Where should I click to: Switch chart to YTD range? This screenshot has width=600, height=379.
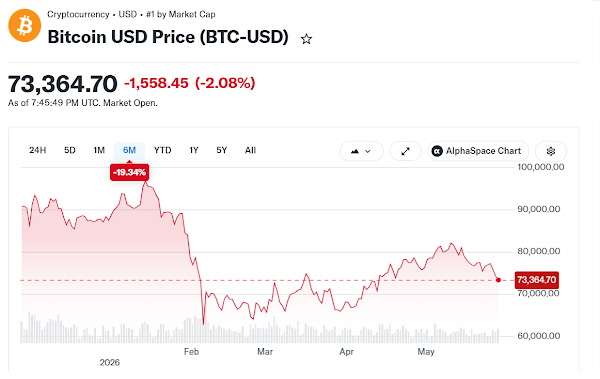(x=163, y=150)
